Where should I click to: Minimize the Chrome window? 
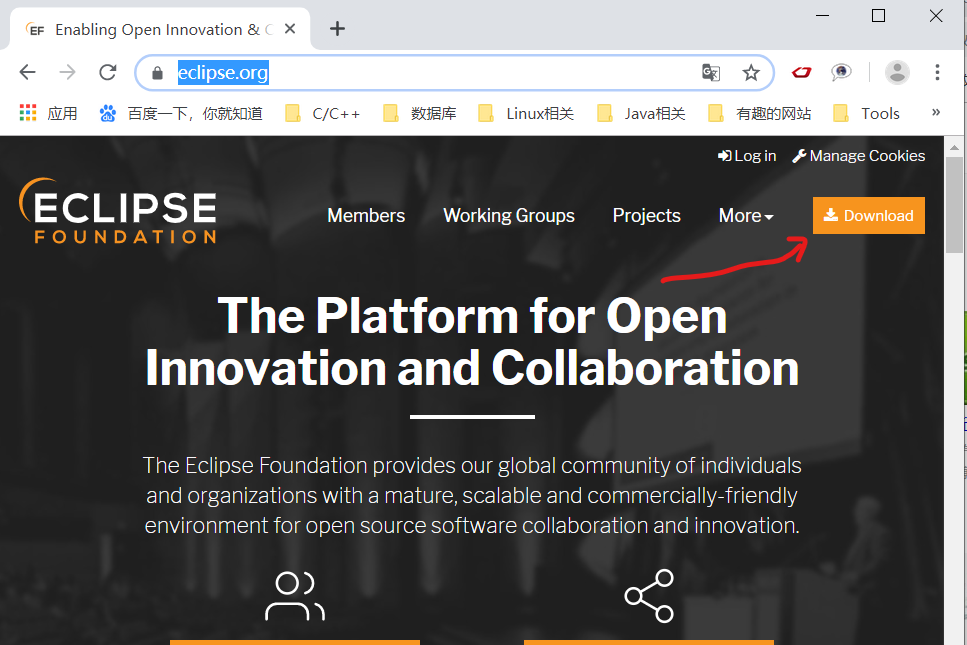point(822,15)
